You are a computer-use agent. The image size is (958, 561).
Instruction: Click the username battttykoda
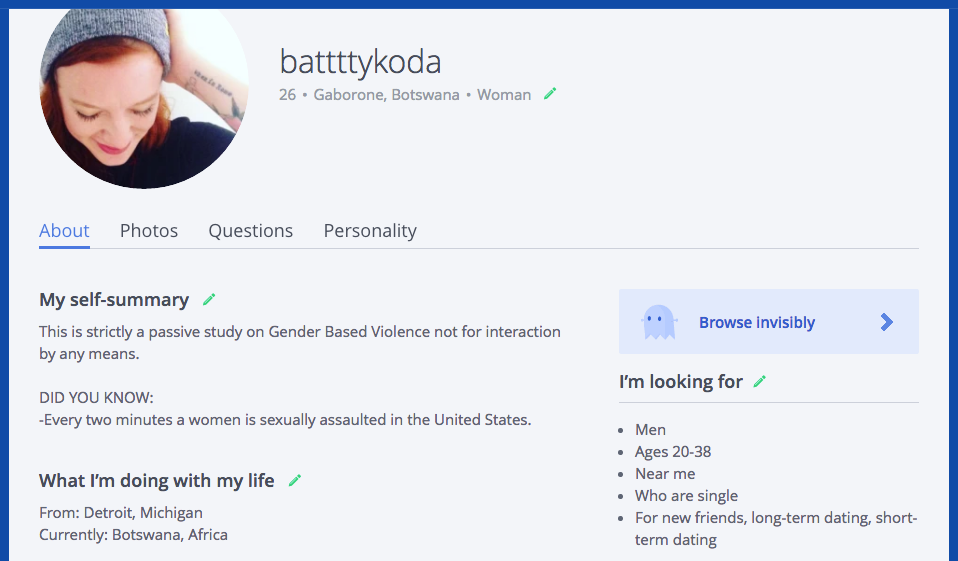[360, 62]
